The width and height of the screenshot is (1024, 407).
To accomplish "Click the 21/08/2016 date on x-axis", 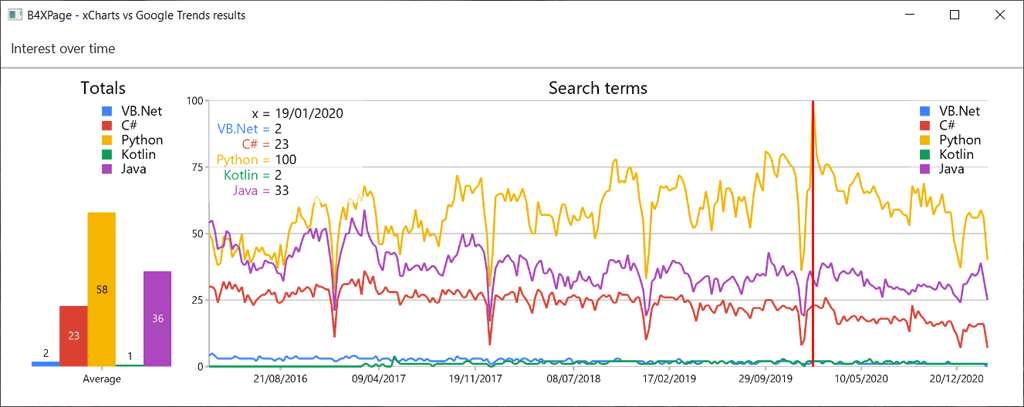I will 280,380.
